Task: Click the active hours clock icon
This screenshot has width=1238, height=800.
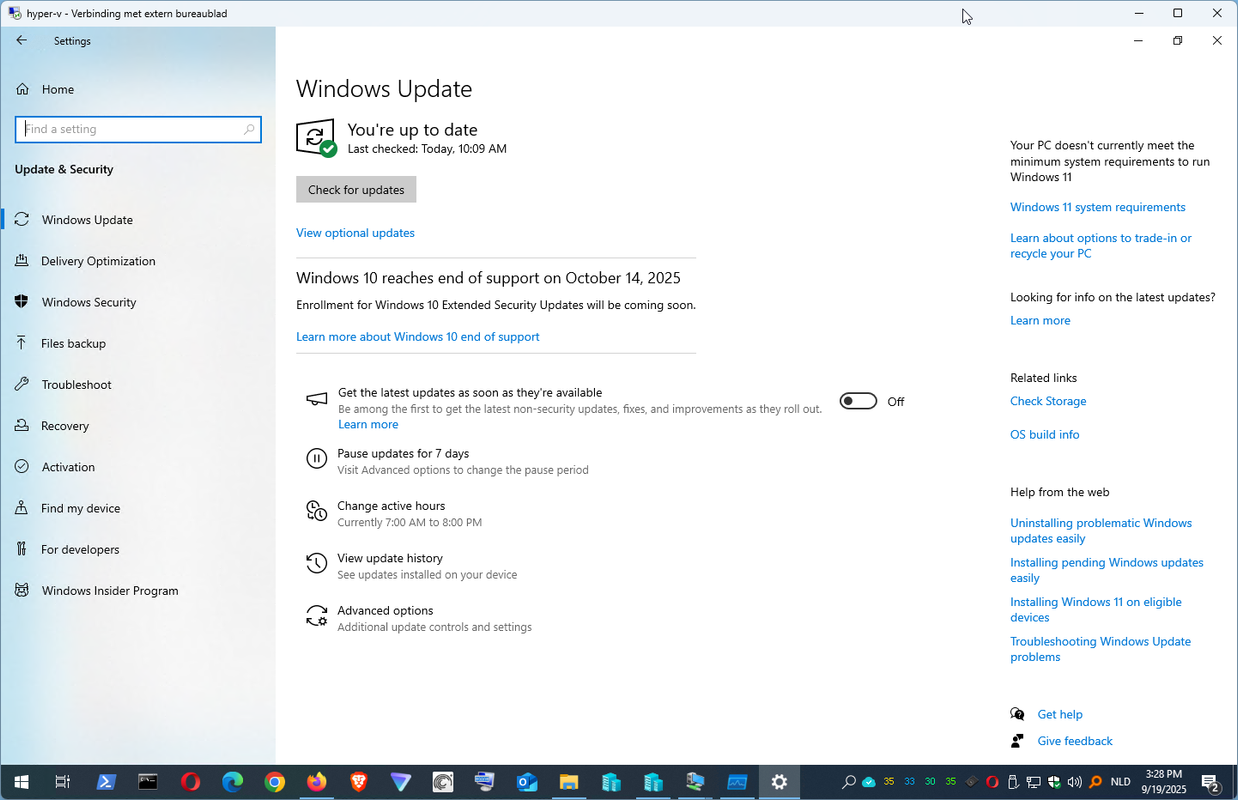Action: point(316,511)
